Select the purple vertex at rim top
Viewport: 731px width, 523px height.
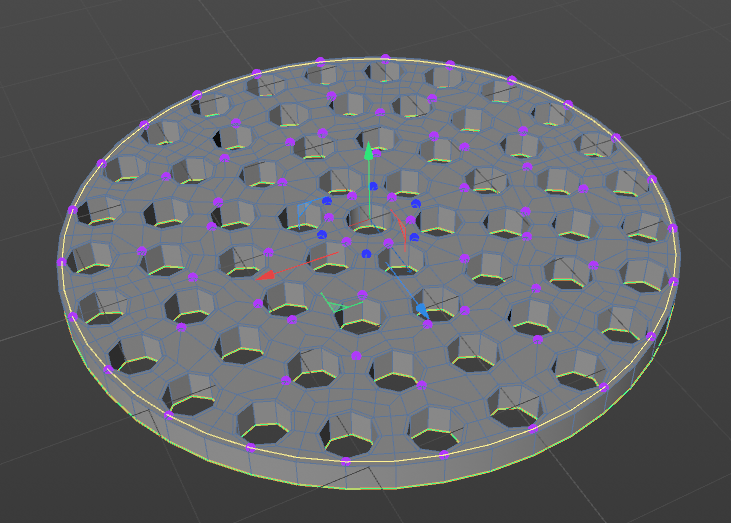[385, 59]
